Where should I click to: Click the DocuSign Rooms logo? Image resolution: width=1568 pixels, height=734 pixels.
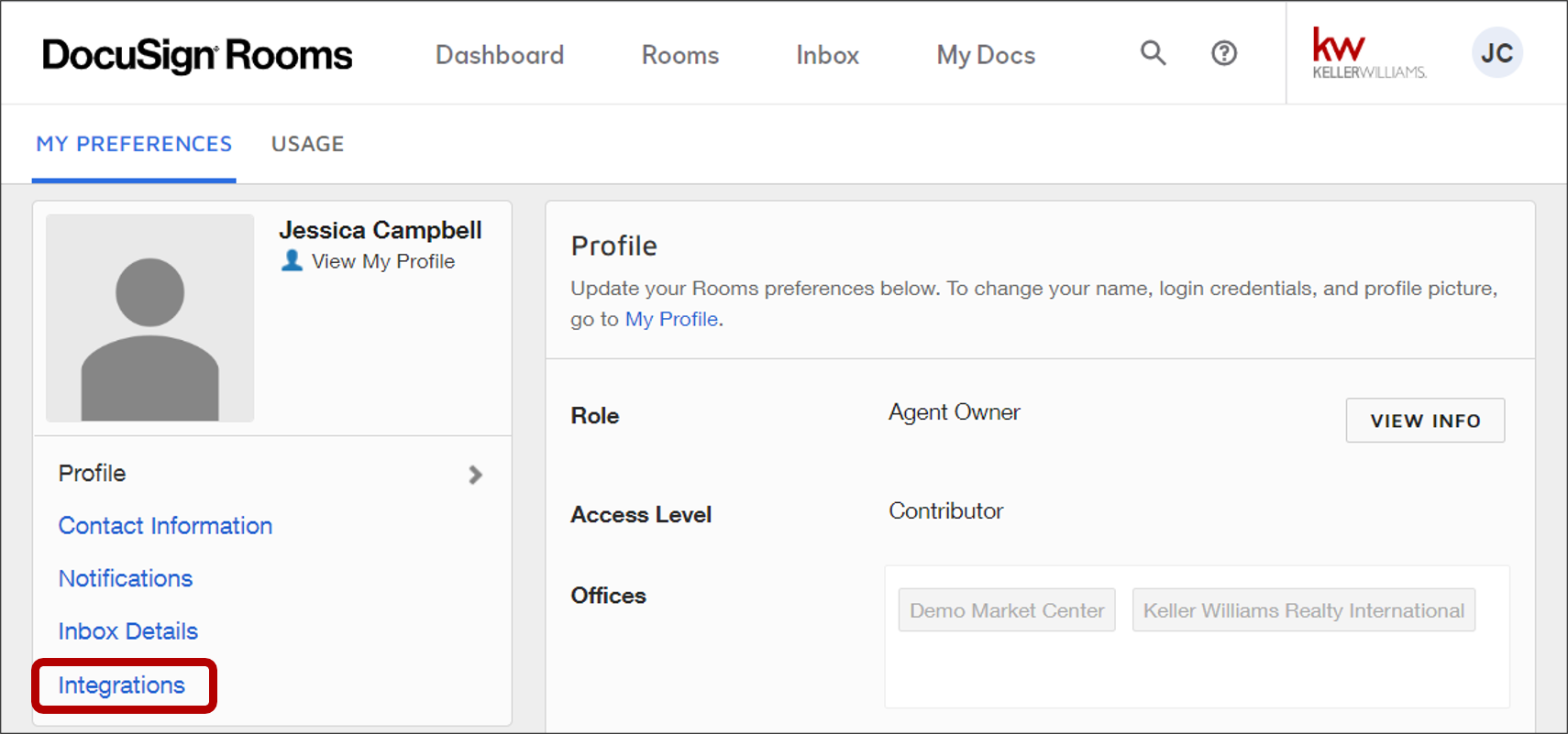point(197,55)
